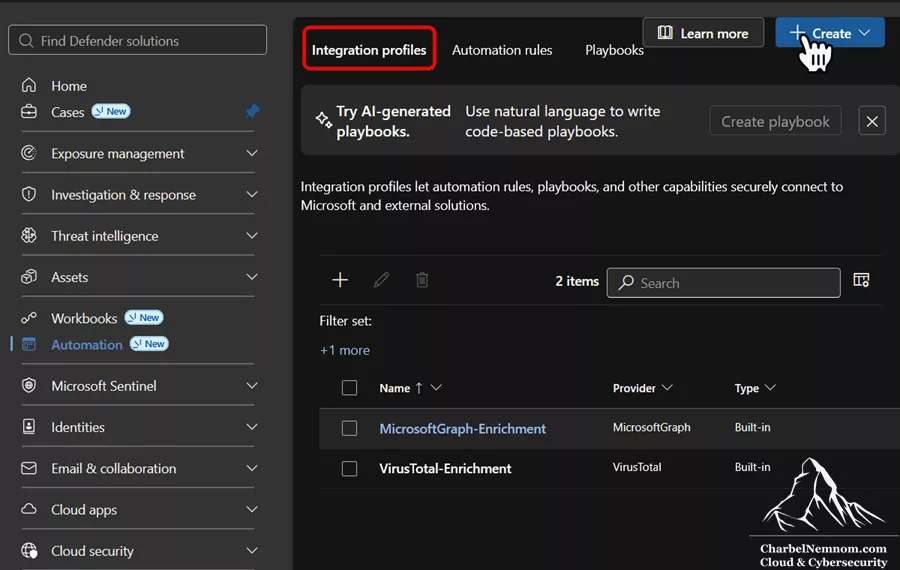Viewport: 900px width, 570px height.
Task: Click the Cloud security icon
Action: [x=29, y=550]
